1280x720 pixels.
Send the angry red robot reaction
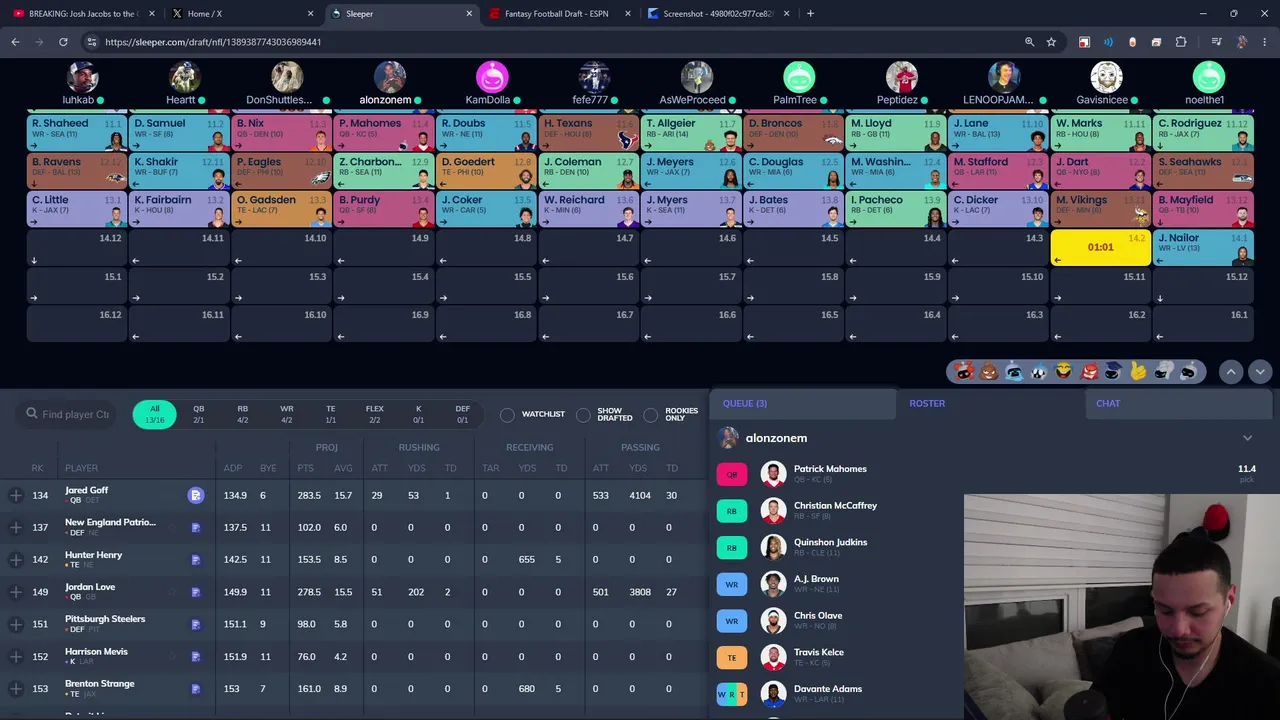pos(1089,371)
